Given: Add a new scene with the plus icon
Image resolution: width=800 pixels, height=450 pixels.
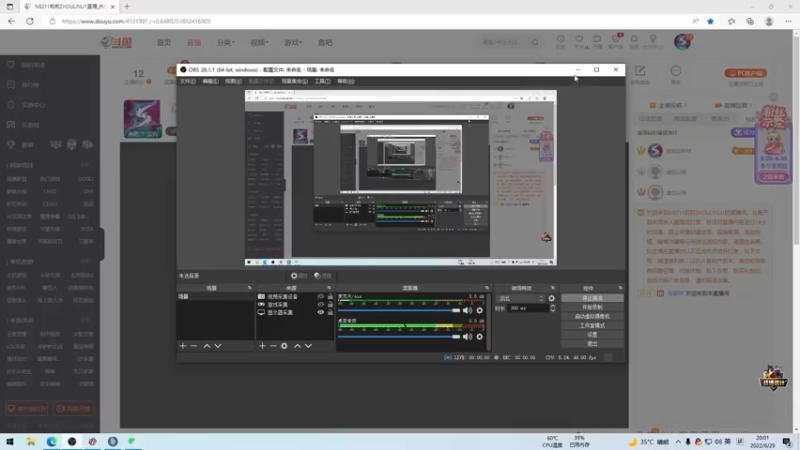Looking at the screenshot, I should [x=183, y=346].
